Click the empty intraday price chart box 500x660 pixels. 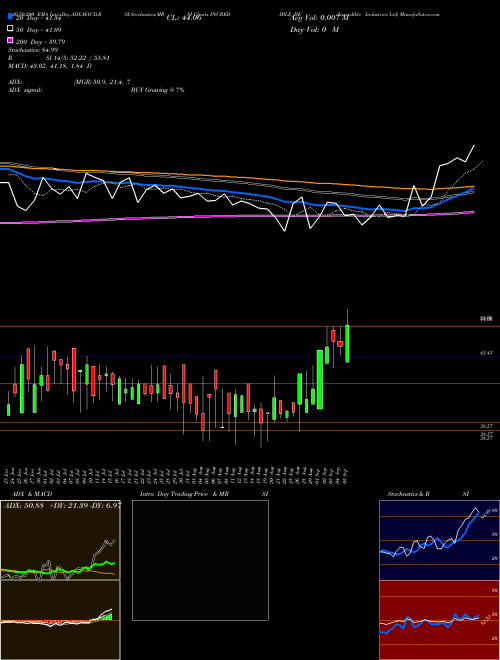[200, 560]
